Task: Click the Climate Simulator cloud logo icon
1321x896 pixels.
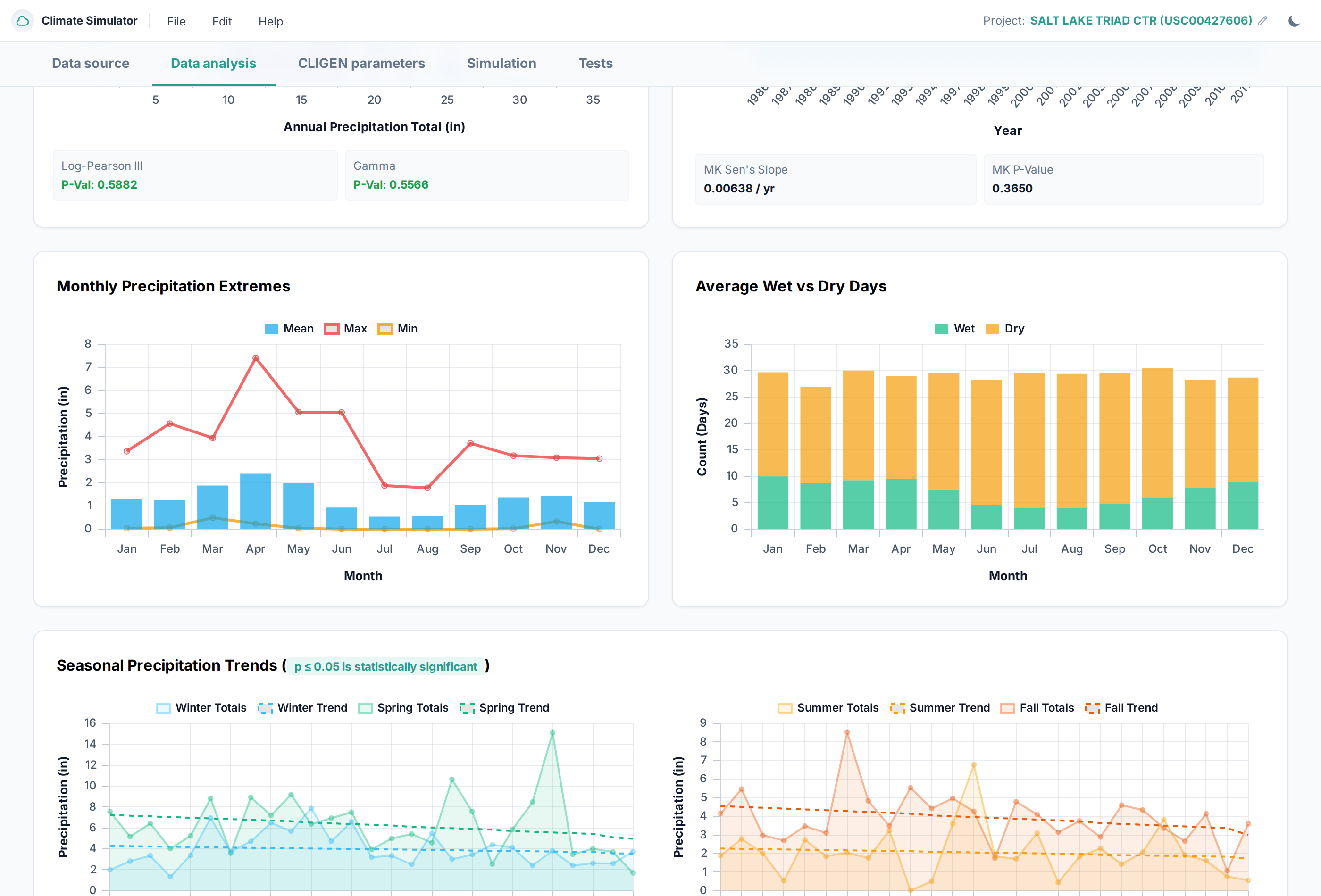Action: (x=23, y=21)
